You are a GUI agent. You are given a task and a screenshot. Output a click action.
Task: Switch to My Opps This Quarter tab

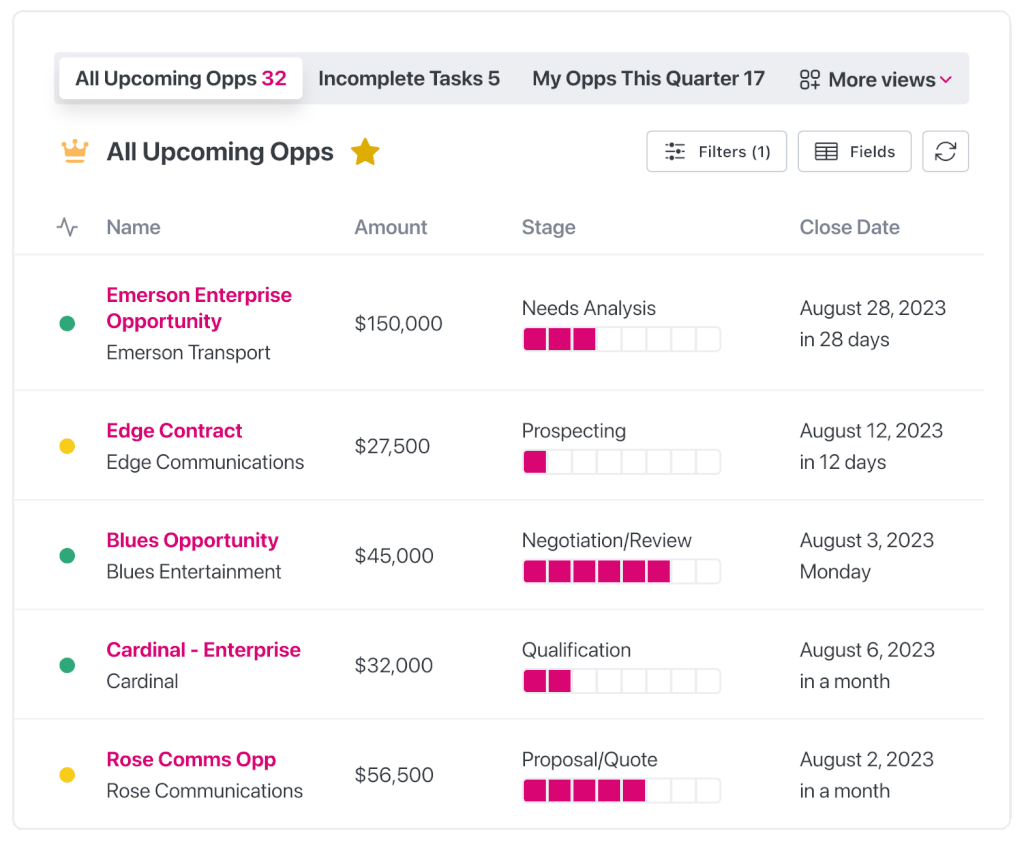648,78
